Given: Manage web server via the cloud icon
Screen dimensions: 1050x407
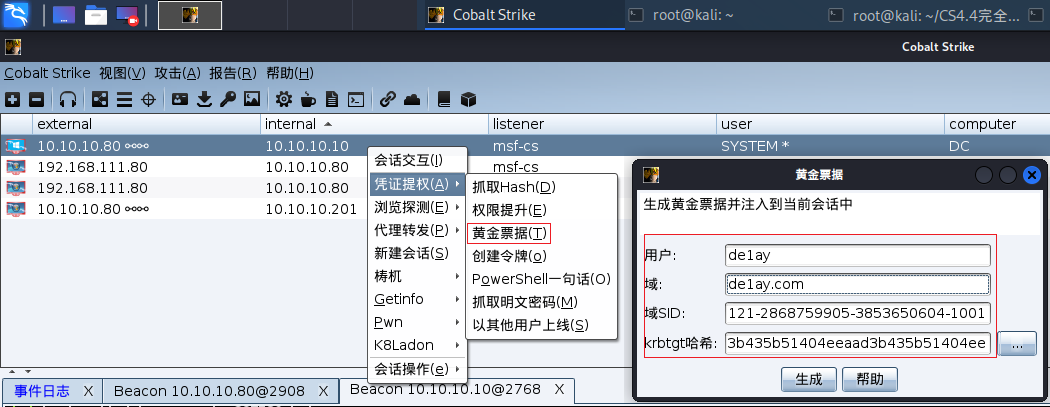Looking at the screenshot, I should click(412, 100).
